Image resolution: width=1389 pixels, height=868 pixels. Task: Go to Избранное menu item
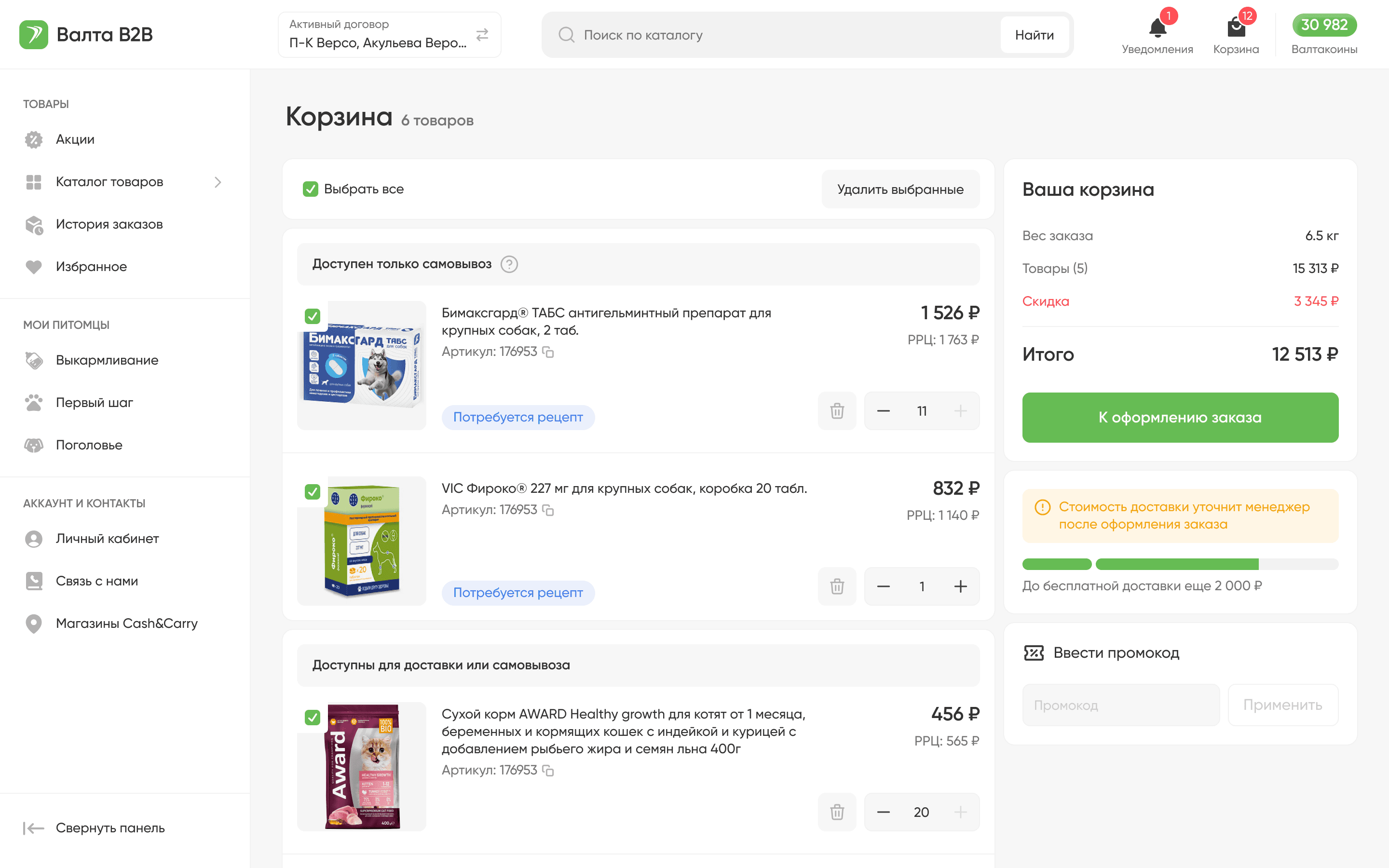(91, 267)
